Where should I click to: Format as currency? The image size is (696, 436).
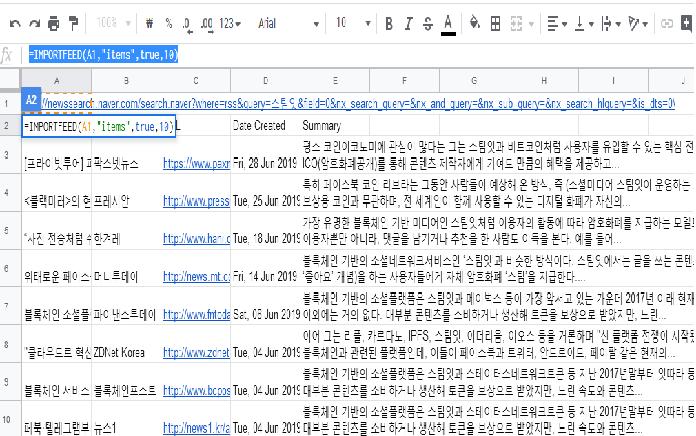click(x=150, y=23)
